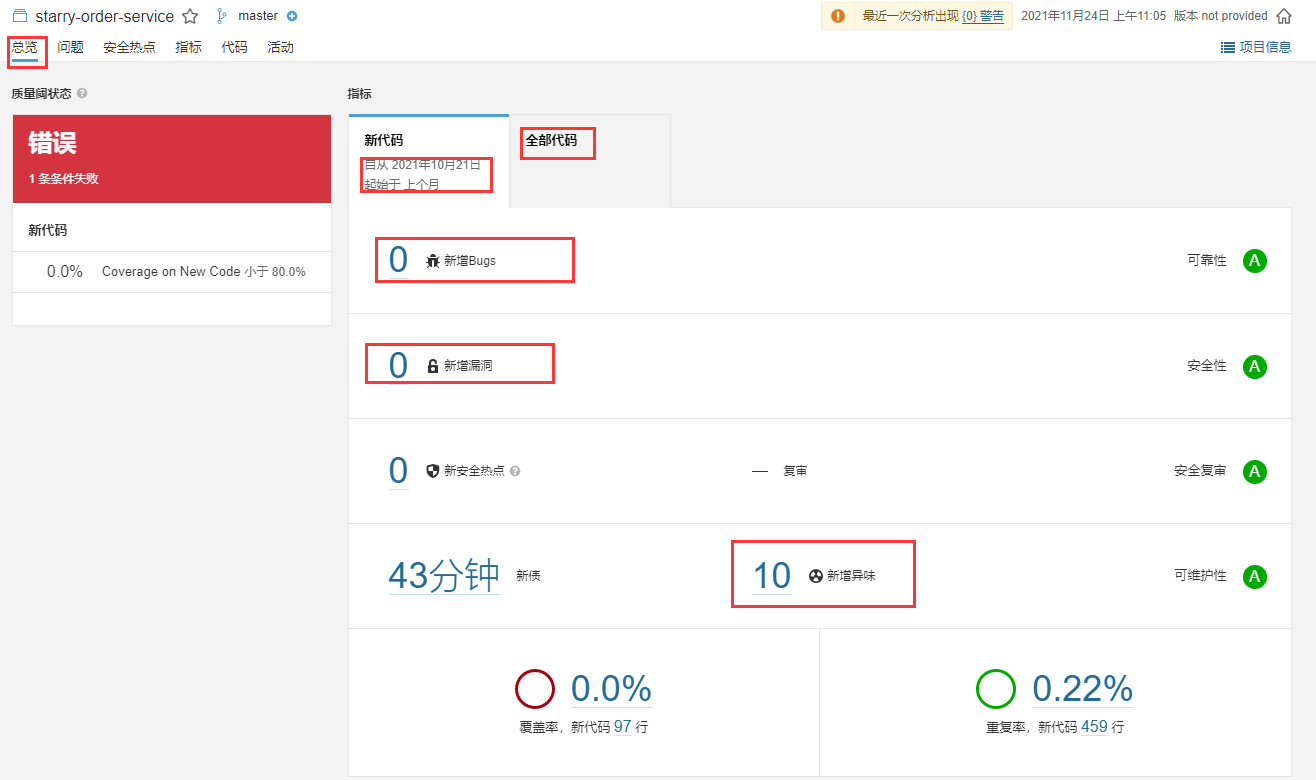Viewport: 1316px width, 780px height.
Task: Switch to the 指标 navigation tab
Action: point(188,47)
